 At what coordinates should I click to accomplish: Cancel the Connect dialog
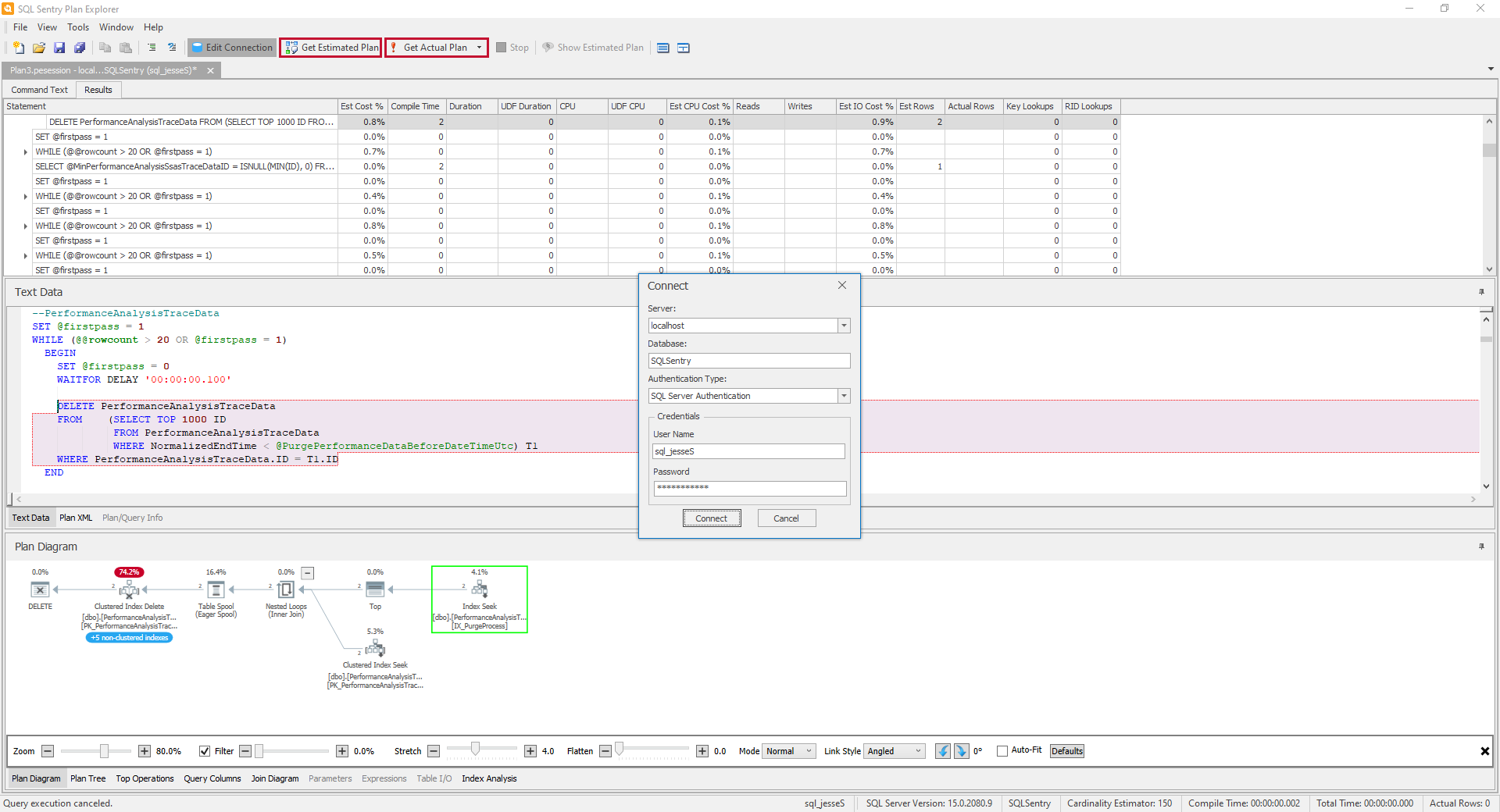(786, 518)
